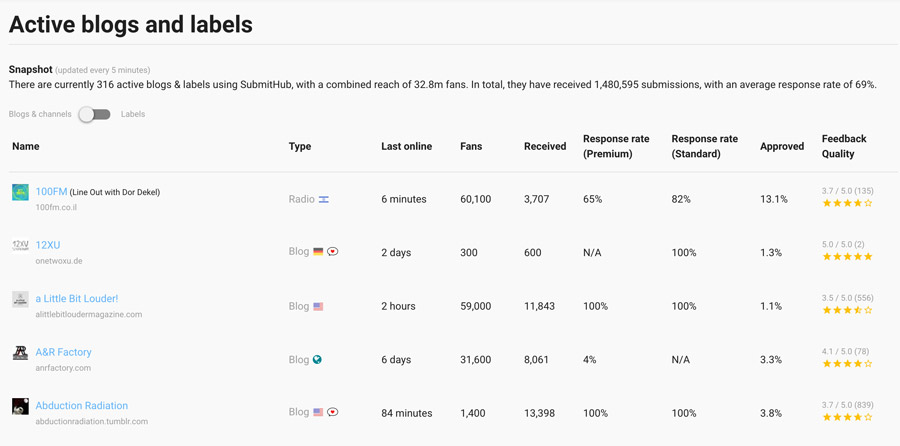The image size is (900, 446).
Task: Click the A&R Factory logo icon
Action: (x=20, y=352)
